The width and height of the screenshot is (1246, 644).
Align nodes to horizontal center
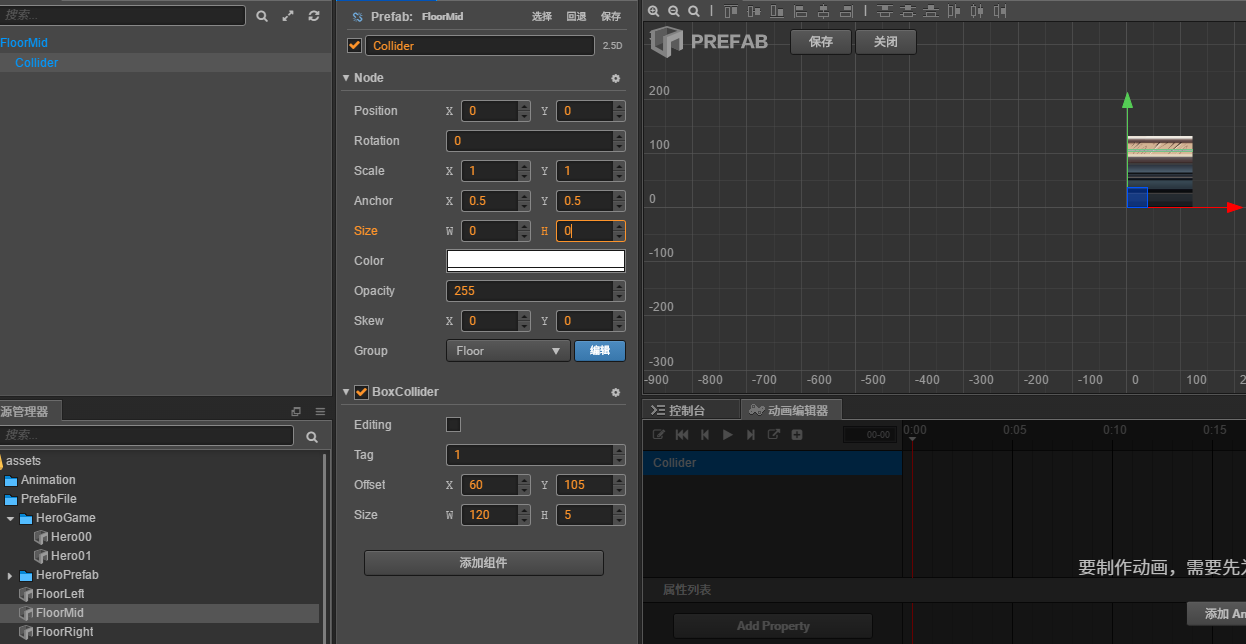[x=823, y=11]
